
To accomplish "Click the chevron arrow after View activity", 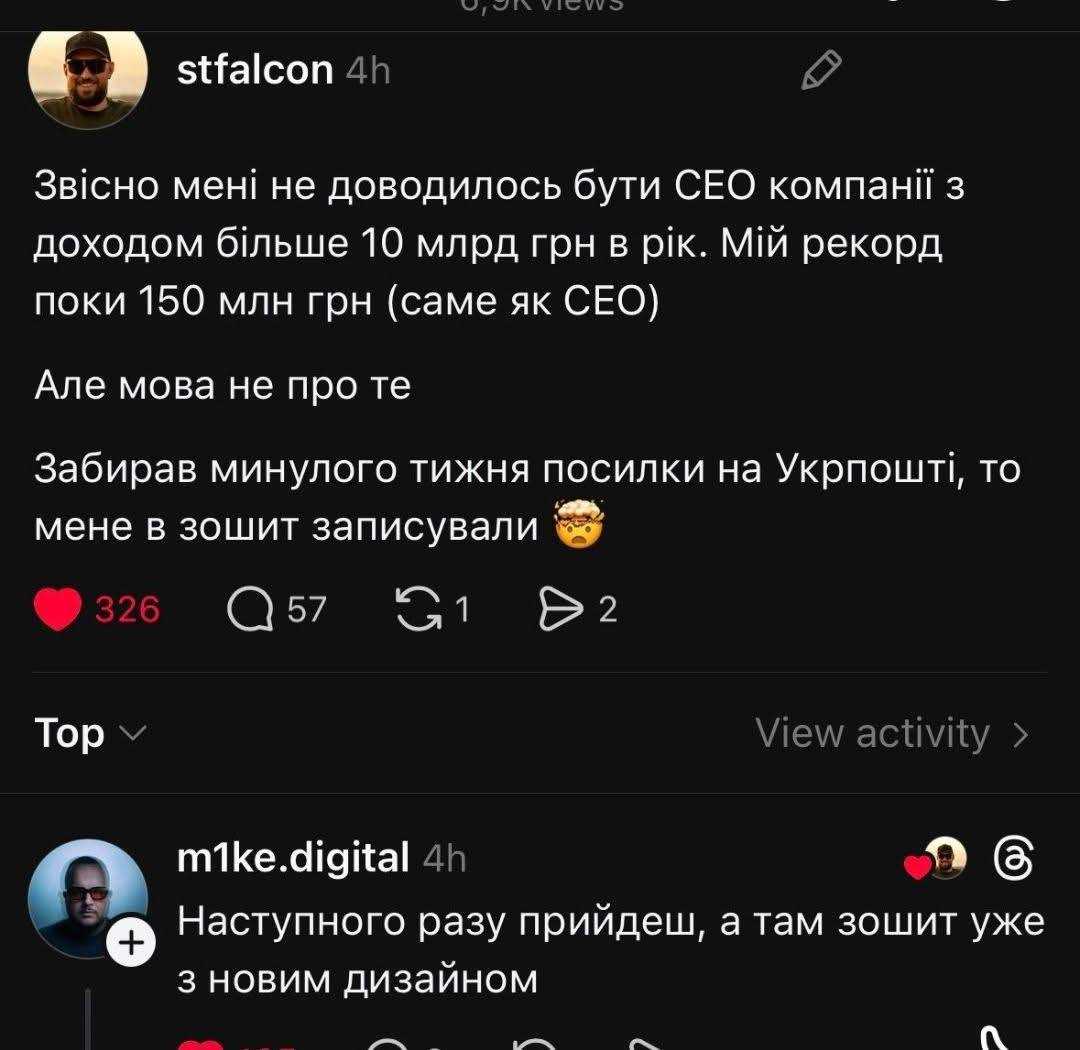I will click(1020, 735).
